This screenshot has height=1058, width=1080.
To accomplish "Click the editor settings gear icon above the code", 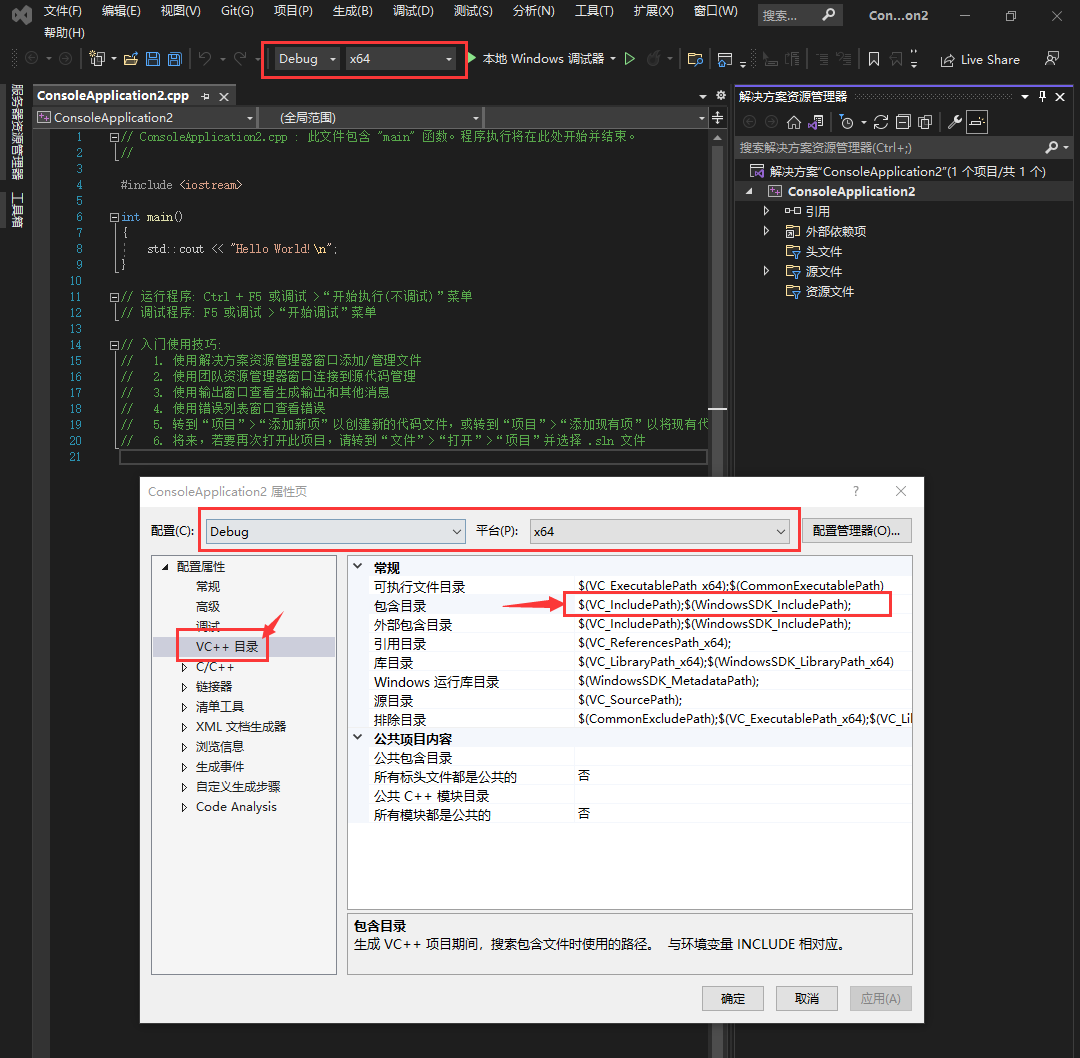I will [x=720, y=95].
